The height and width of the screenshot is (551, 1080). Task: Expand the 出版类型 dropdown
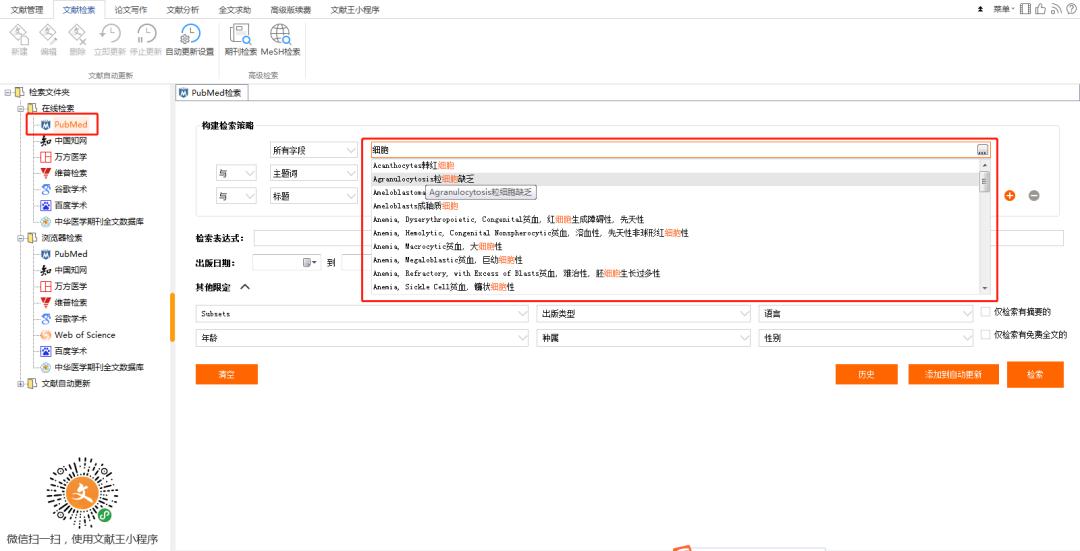643,314
